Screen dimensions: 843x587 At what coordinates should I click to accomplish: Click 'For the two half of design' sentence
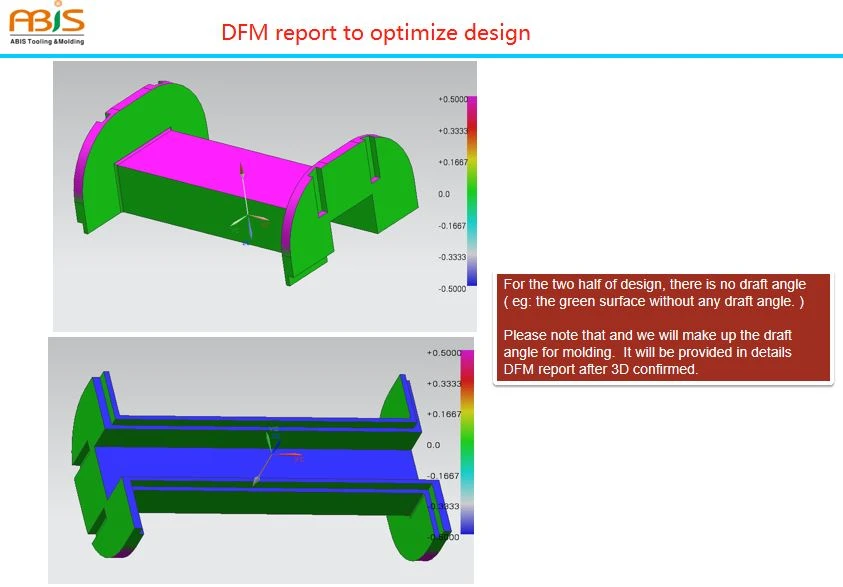(x=654, y=284)
